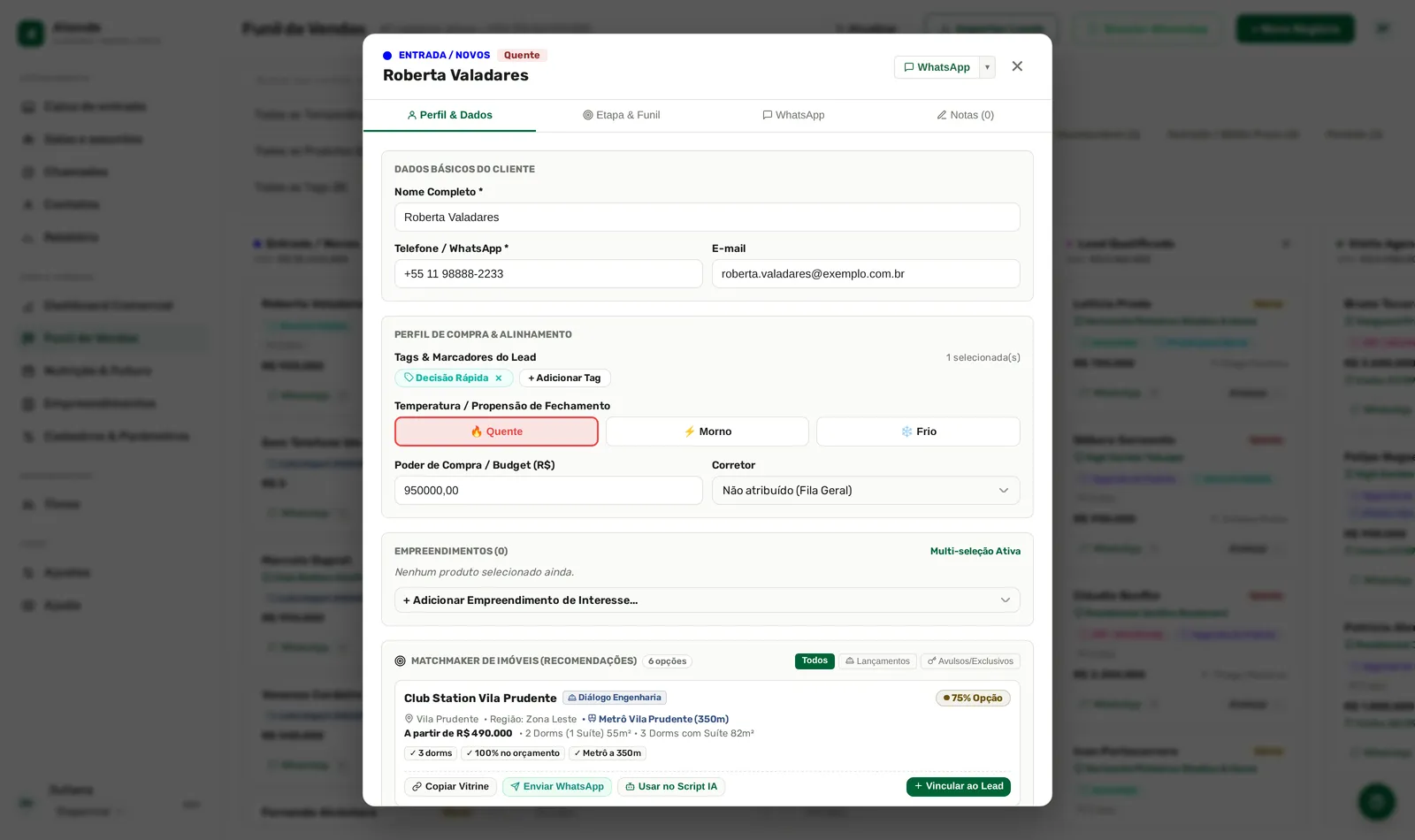Select the Morno temperature option
The width and height of the screenshot is (1415, 840).
click(707, 431)
